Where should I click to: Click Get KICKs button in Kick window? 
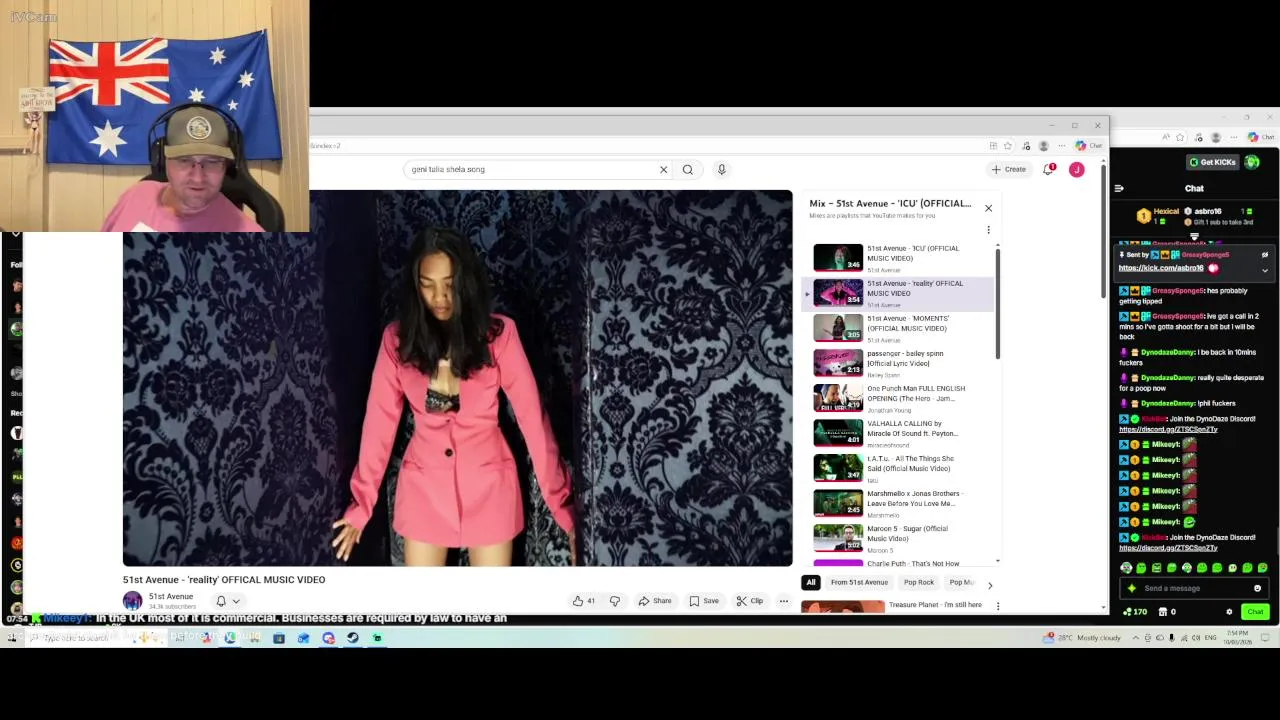1211,162
